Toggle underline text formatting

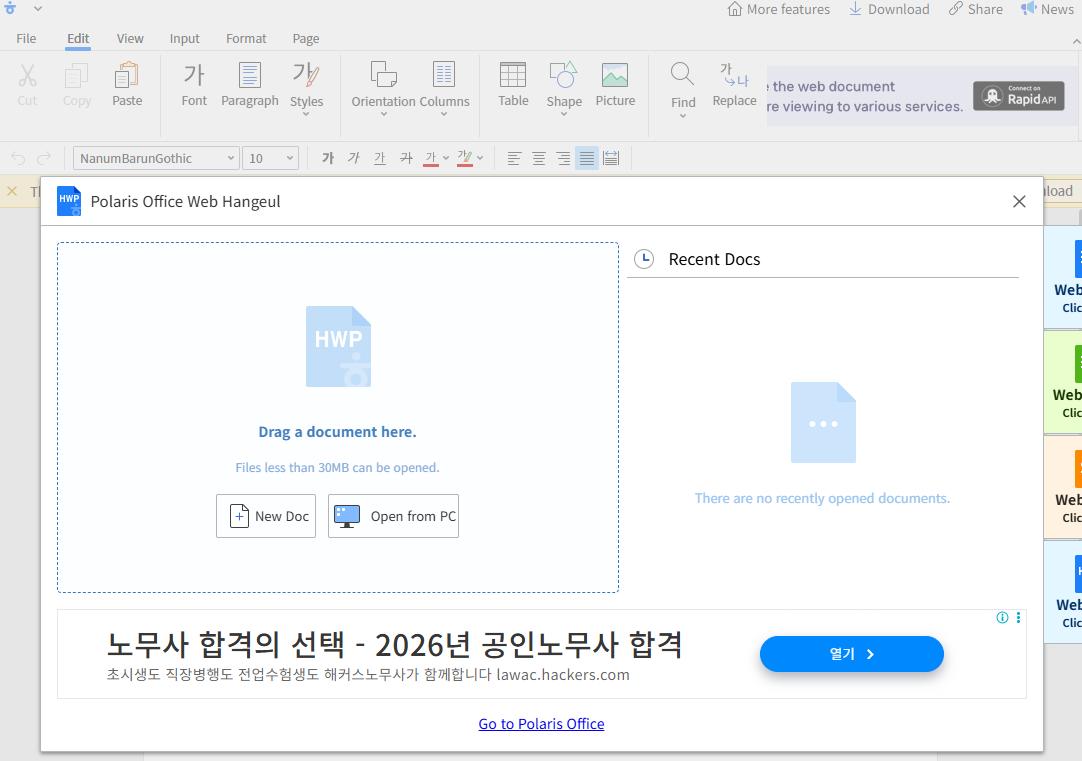(379, 158)
